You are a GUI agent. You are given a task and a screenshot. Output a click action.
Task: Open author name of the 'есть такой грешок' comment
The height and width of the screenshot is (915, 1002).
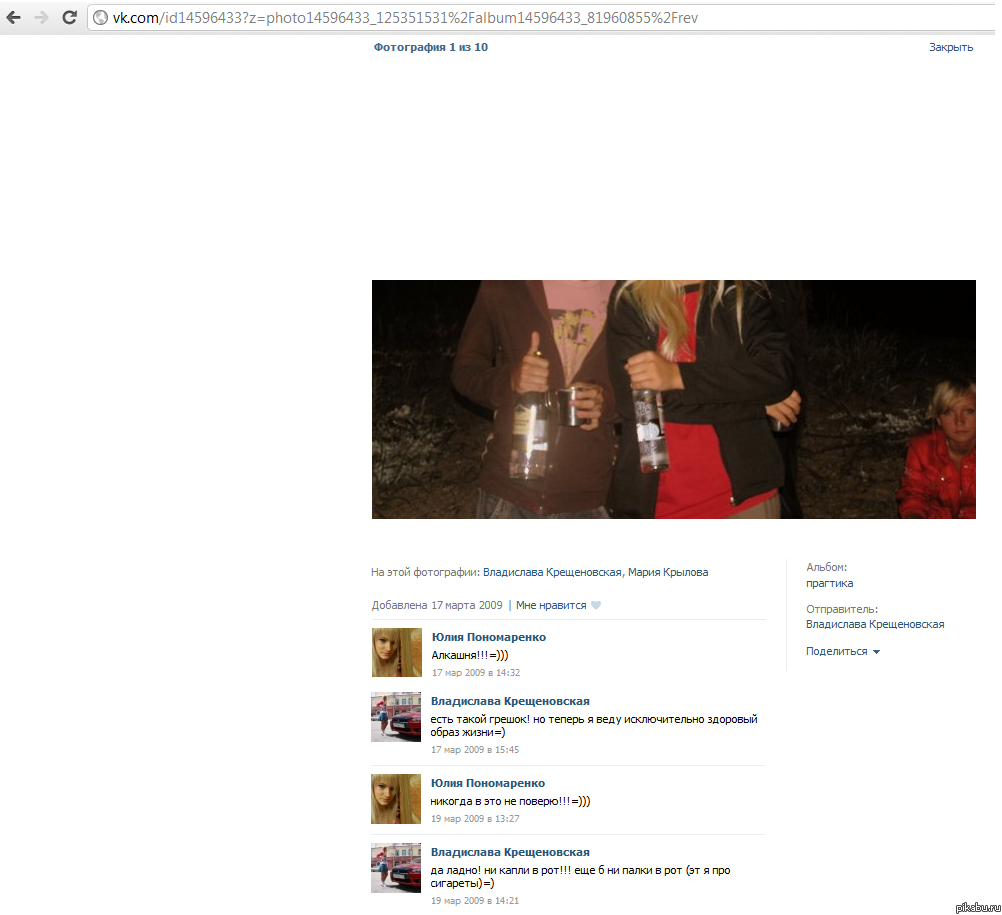(x=510, y=701)
